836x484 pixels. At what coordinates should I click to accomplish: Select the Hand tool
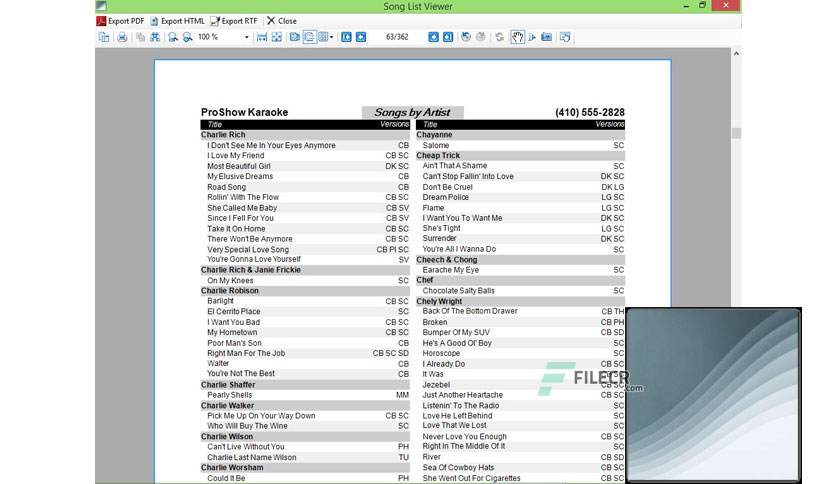pos(517,37)
